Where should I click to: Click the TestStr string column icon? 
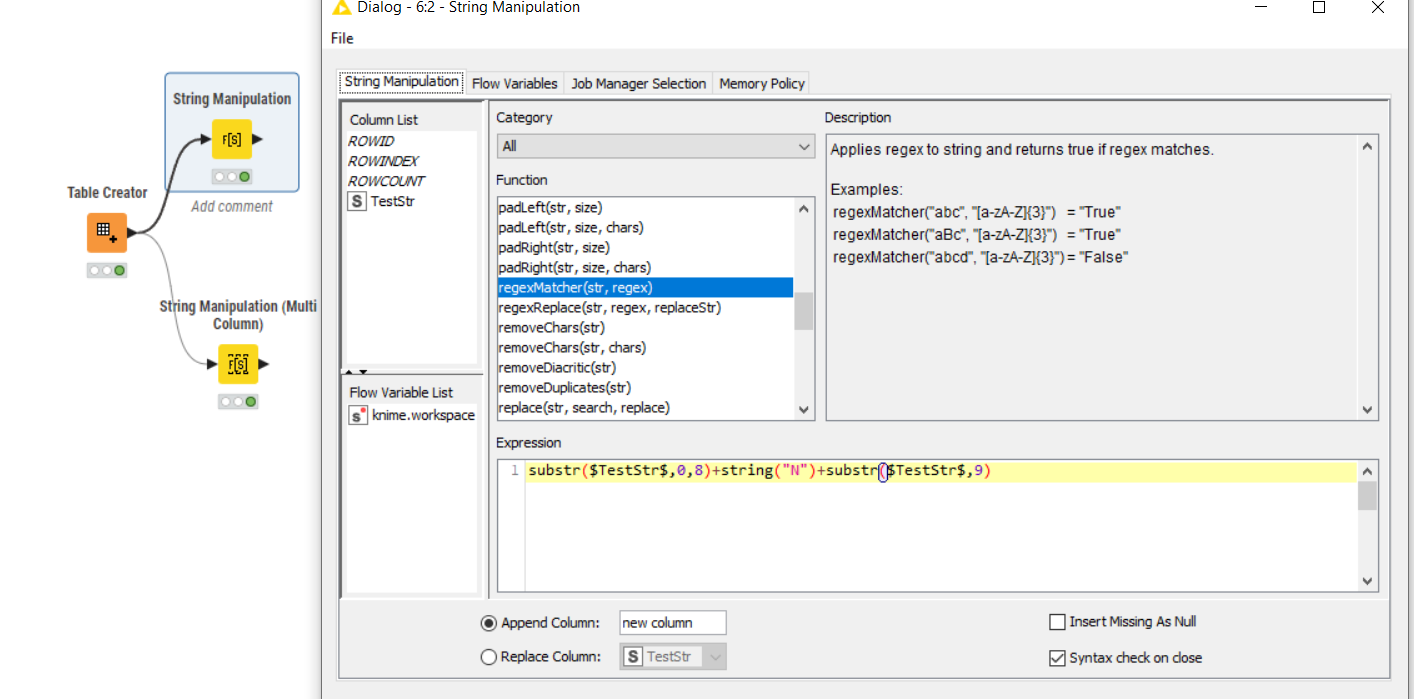coord(356,201)
